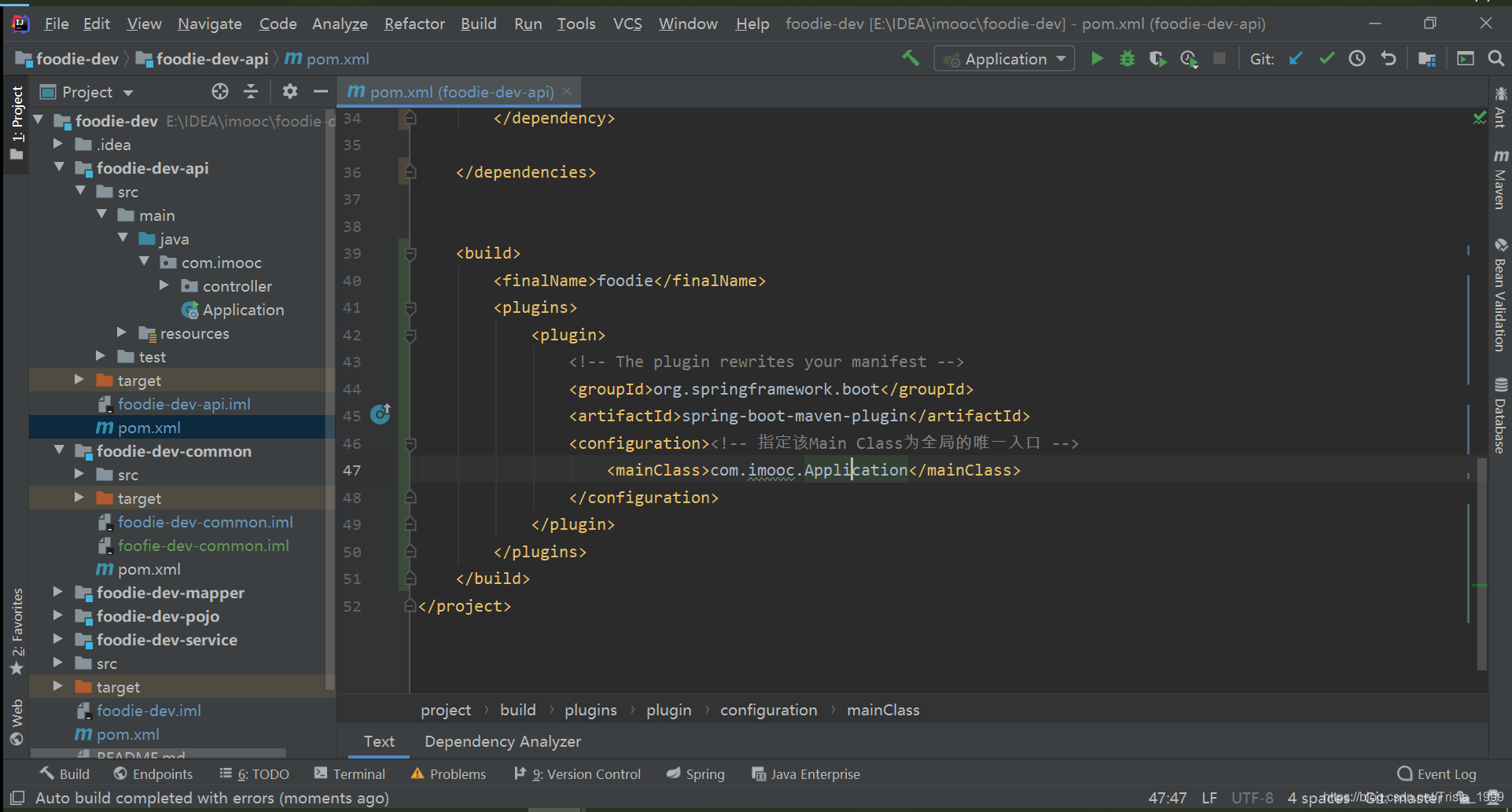This screenshot has height=812, width=1512.
Task: Expand the foodie-dev-pojo module
Action: [57, 615]
